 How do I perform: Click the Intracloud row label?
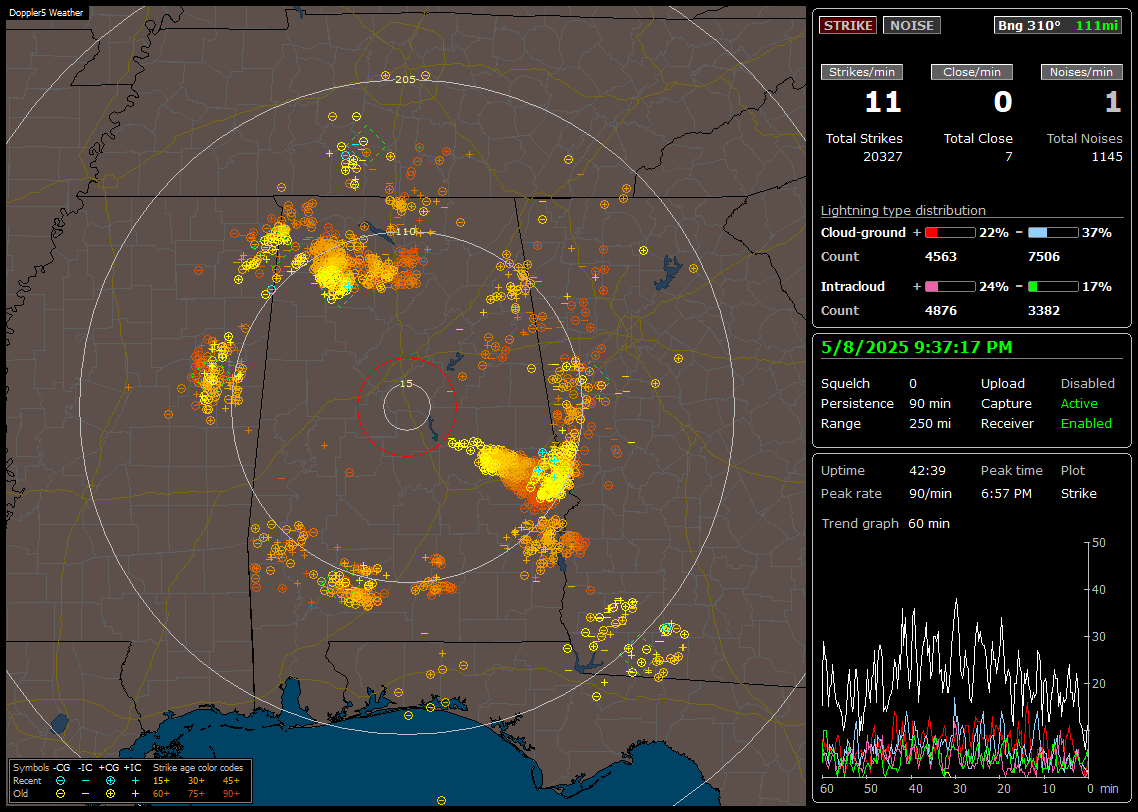click(x=853, y=287)
